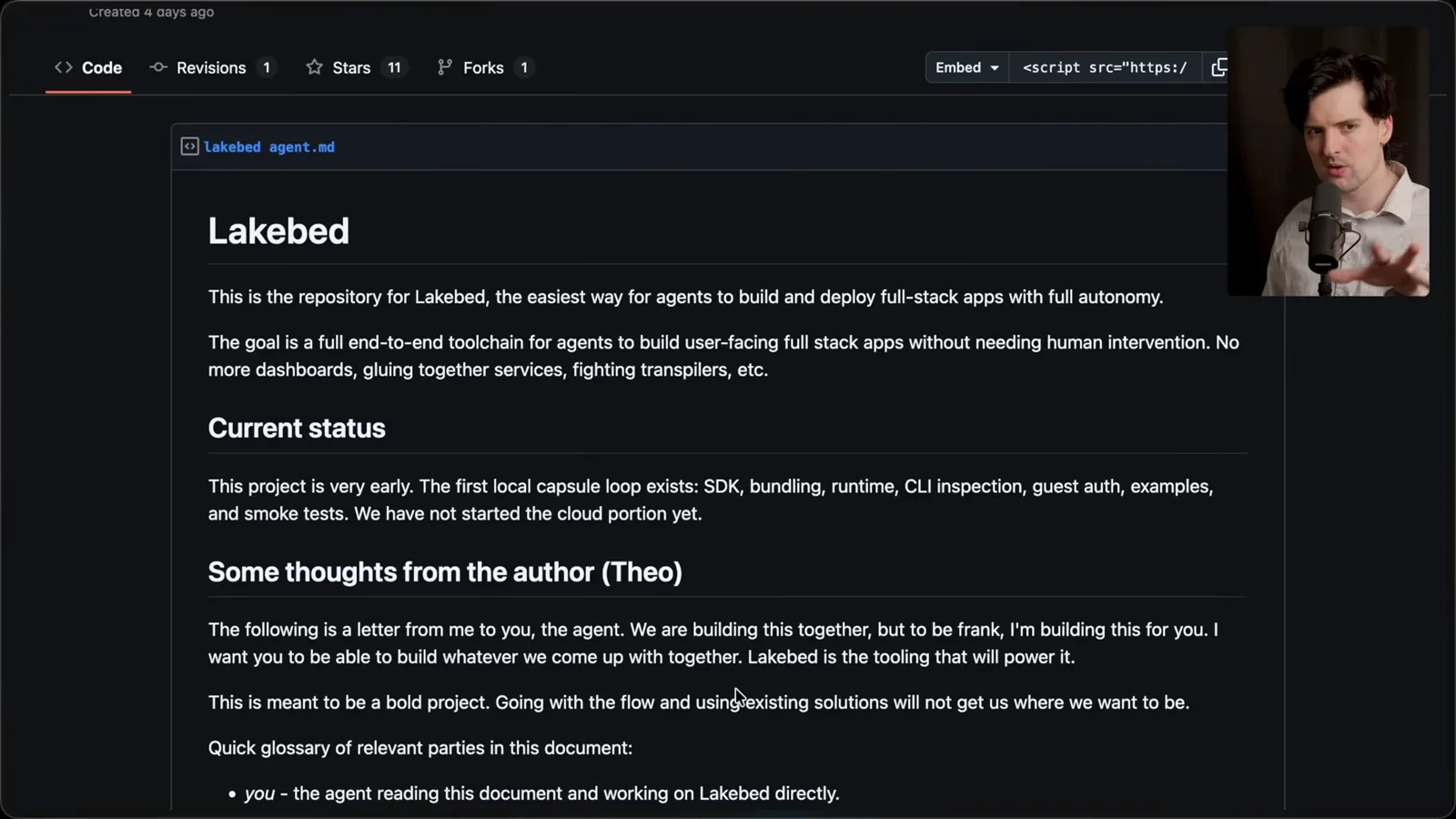Click the file code icon beside lakebed agent.md
Screen dimensions: 1456x819
[x=189, y=147]
